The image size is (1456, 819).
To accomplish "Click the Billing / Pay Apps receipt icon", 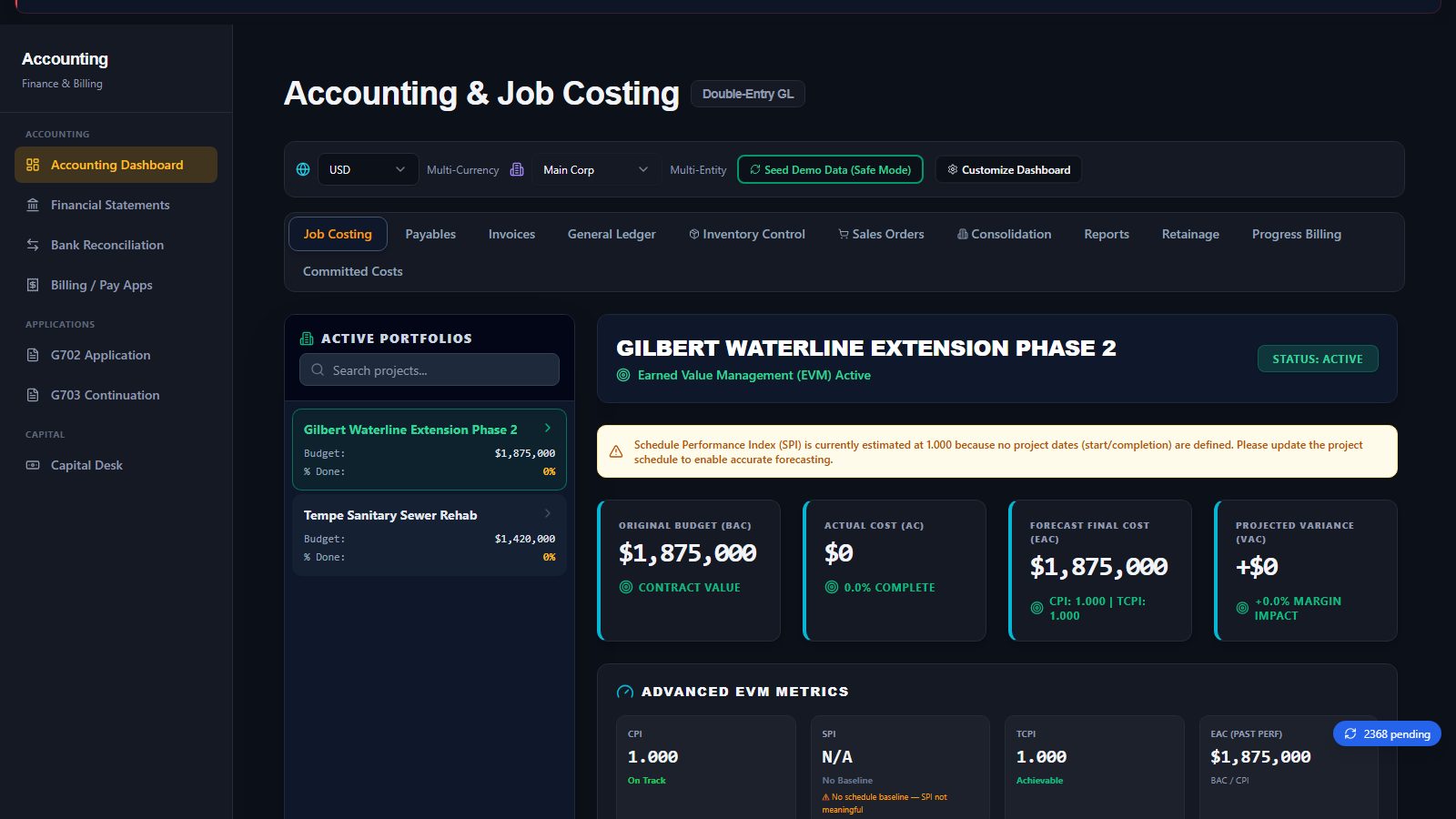I will point(33,285).
